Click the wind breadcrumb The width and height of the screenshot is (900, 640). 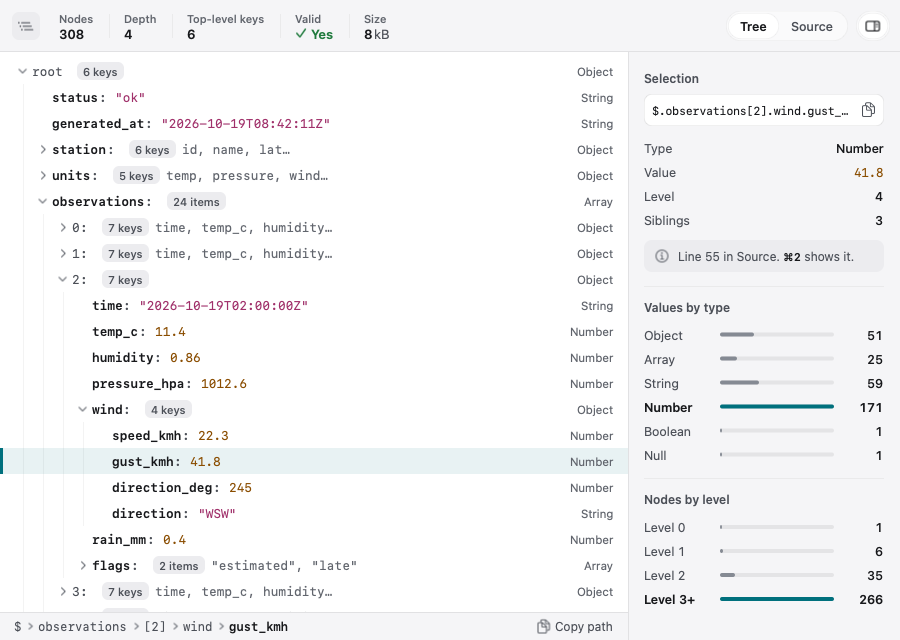click(x=197, y=627)
